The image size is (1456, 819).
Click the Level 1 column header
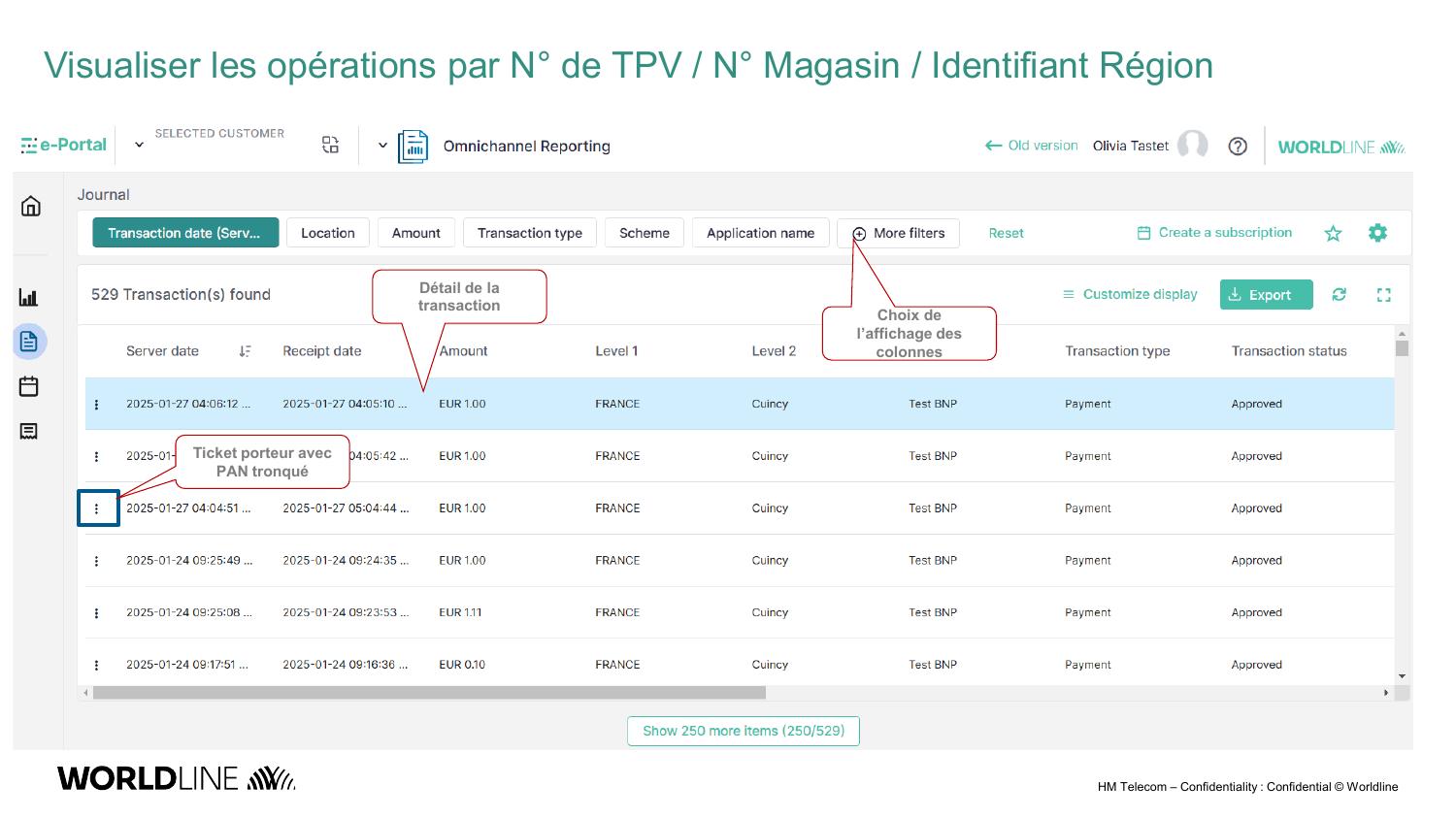[616, 351]
